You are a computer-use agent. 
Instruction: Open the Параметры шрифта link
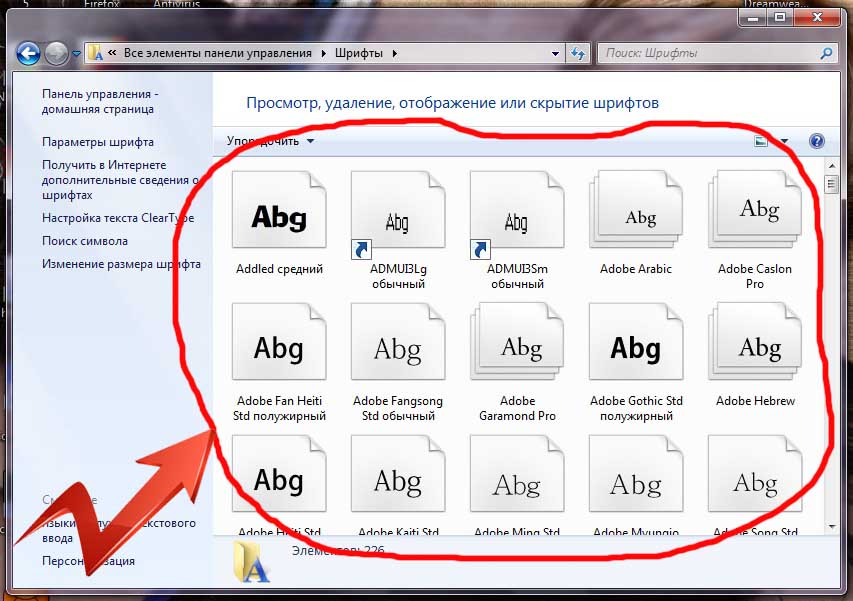coord(98,142)
